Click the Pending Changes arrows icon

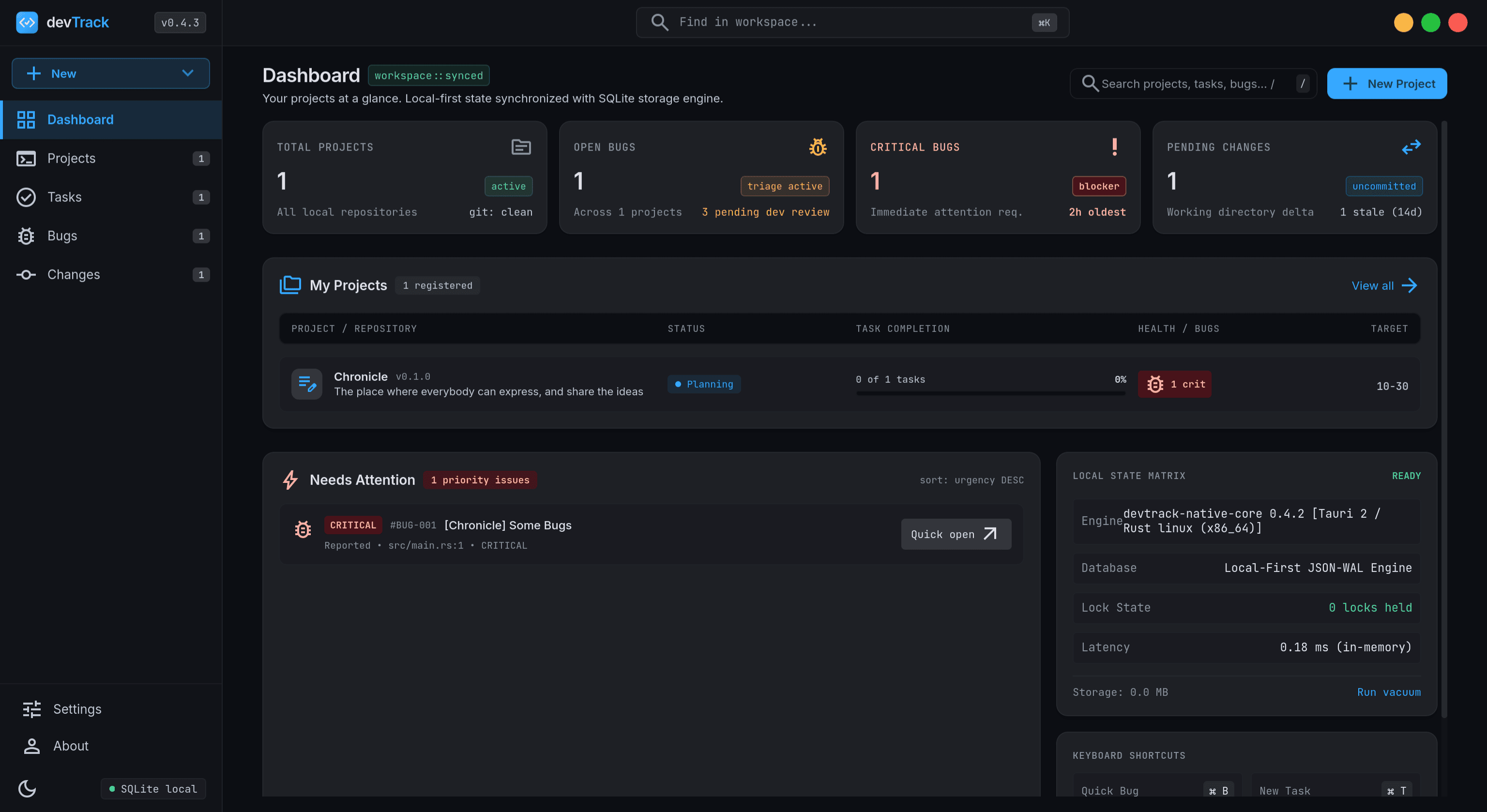pyautogui.click(x=1411, y=147)
